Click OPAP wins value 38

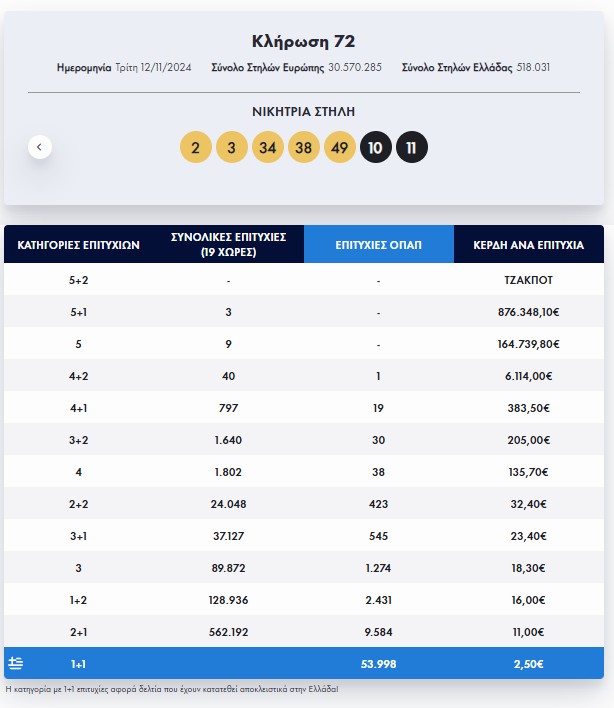click(378, 472)
